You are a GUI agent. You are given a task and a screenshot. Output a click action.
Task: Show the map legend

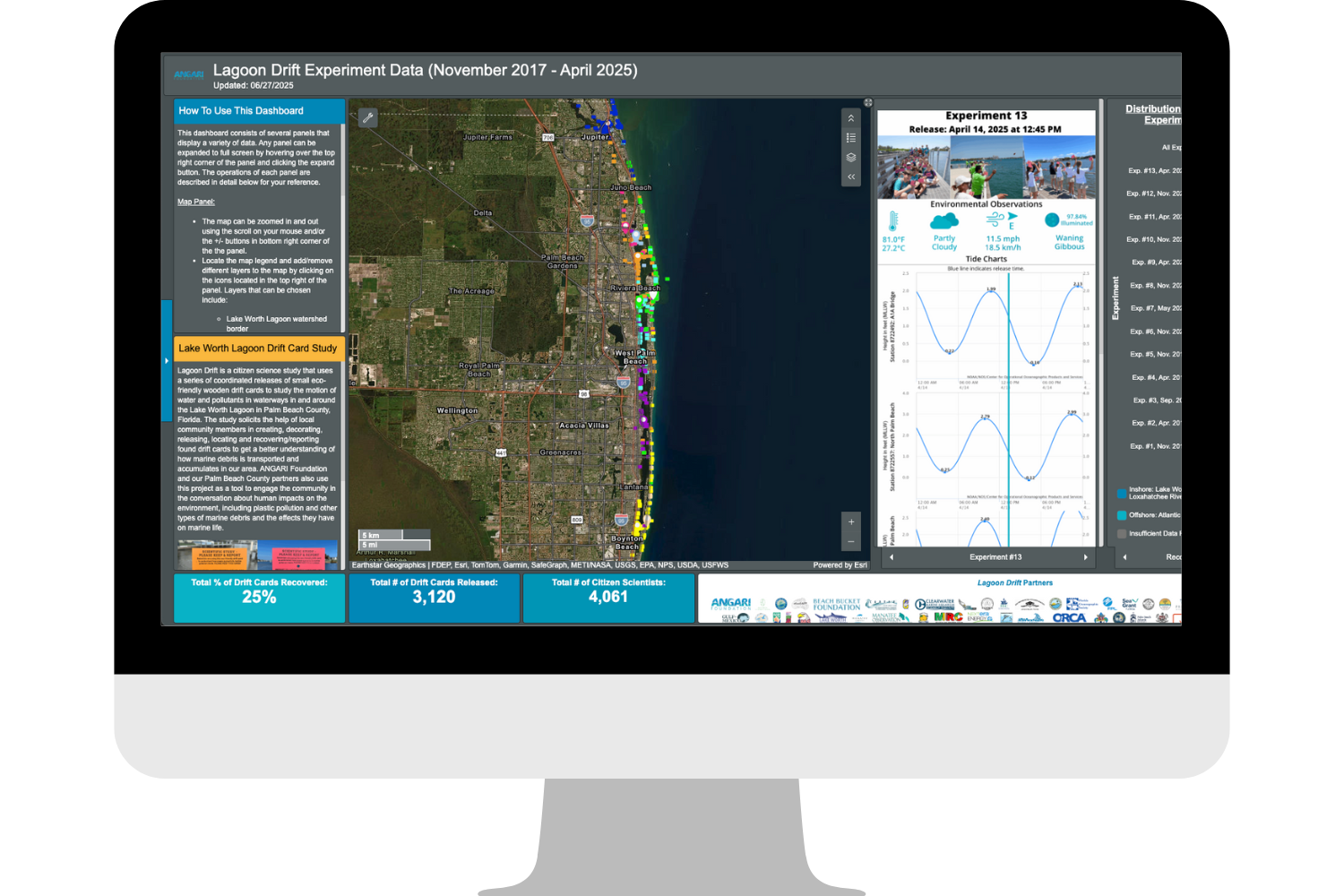click(x=851, y=138)
